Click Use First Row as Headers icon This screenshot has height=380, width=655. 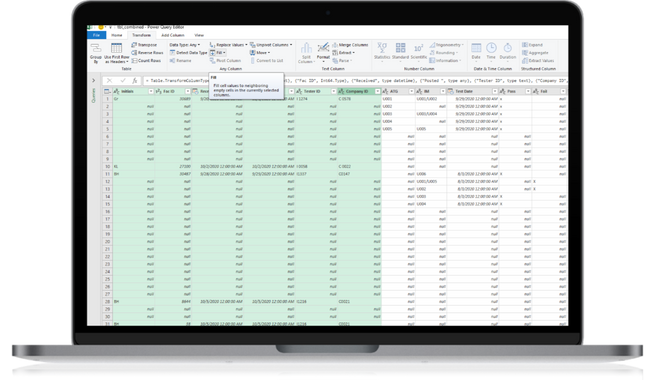[117, 48]
